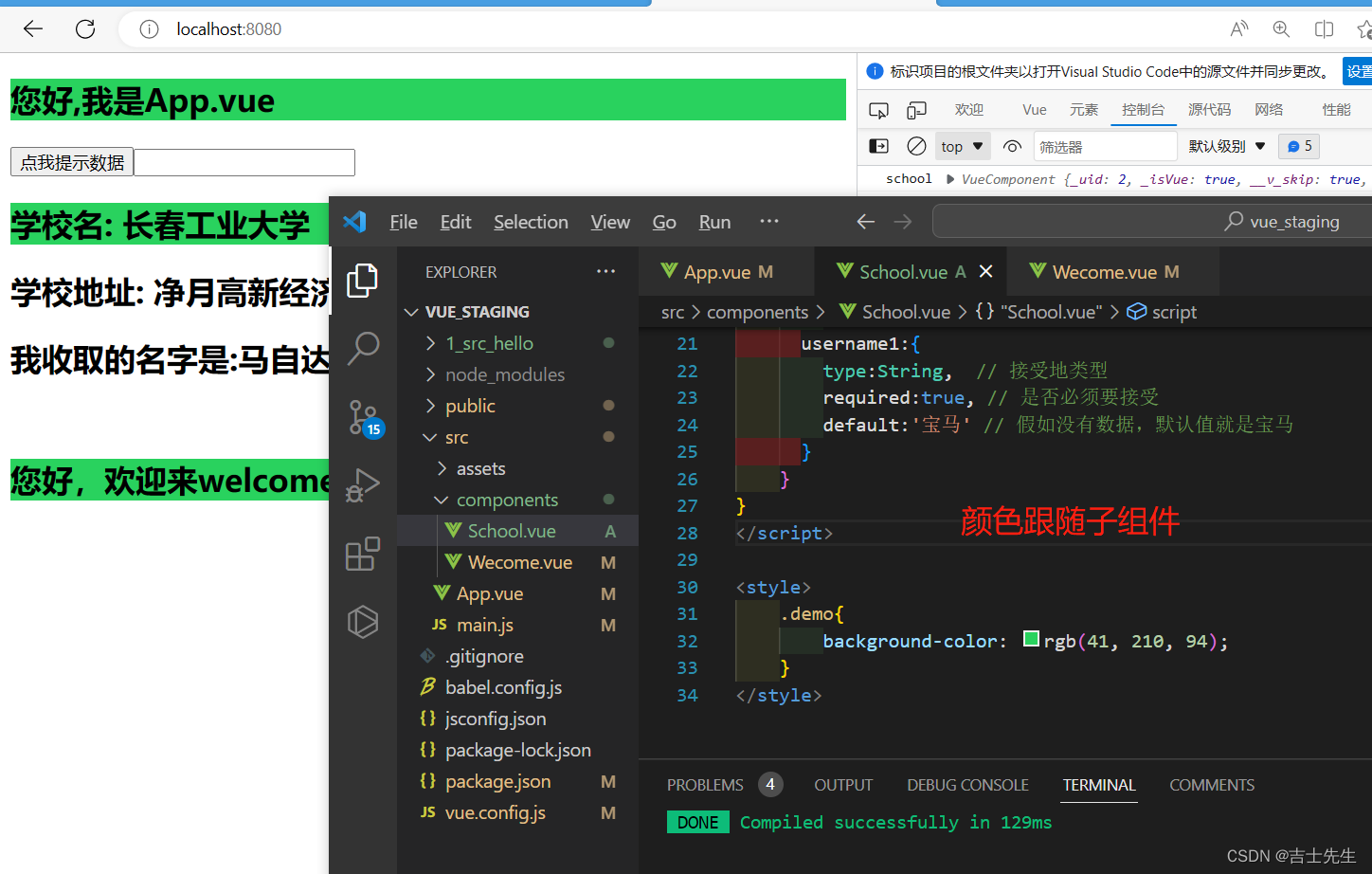Open the 默认级别 log level dropdown
The height and width of the screenshot is (874, 1372).
[1227, 146]
